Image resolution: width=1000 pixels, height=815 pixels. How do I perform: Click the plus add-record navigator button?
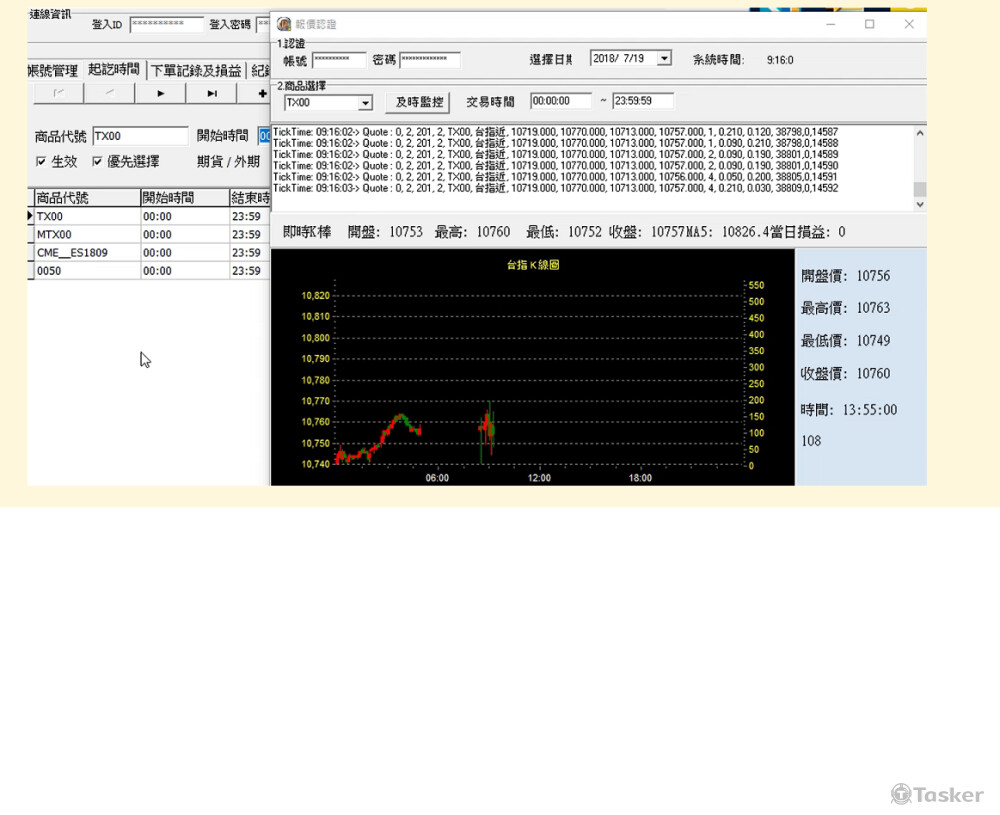[x=262, y=93]
